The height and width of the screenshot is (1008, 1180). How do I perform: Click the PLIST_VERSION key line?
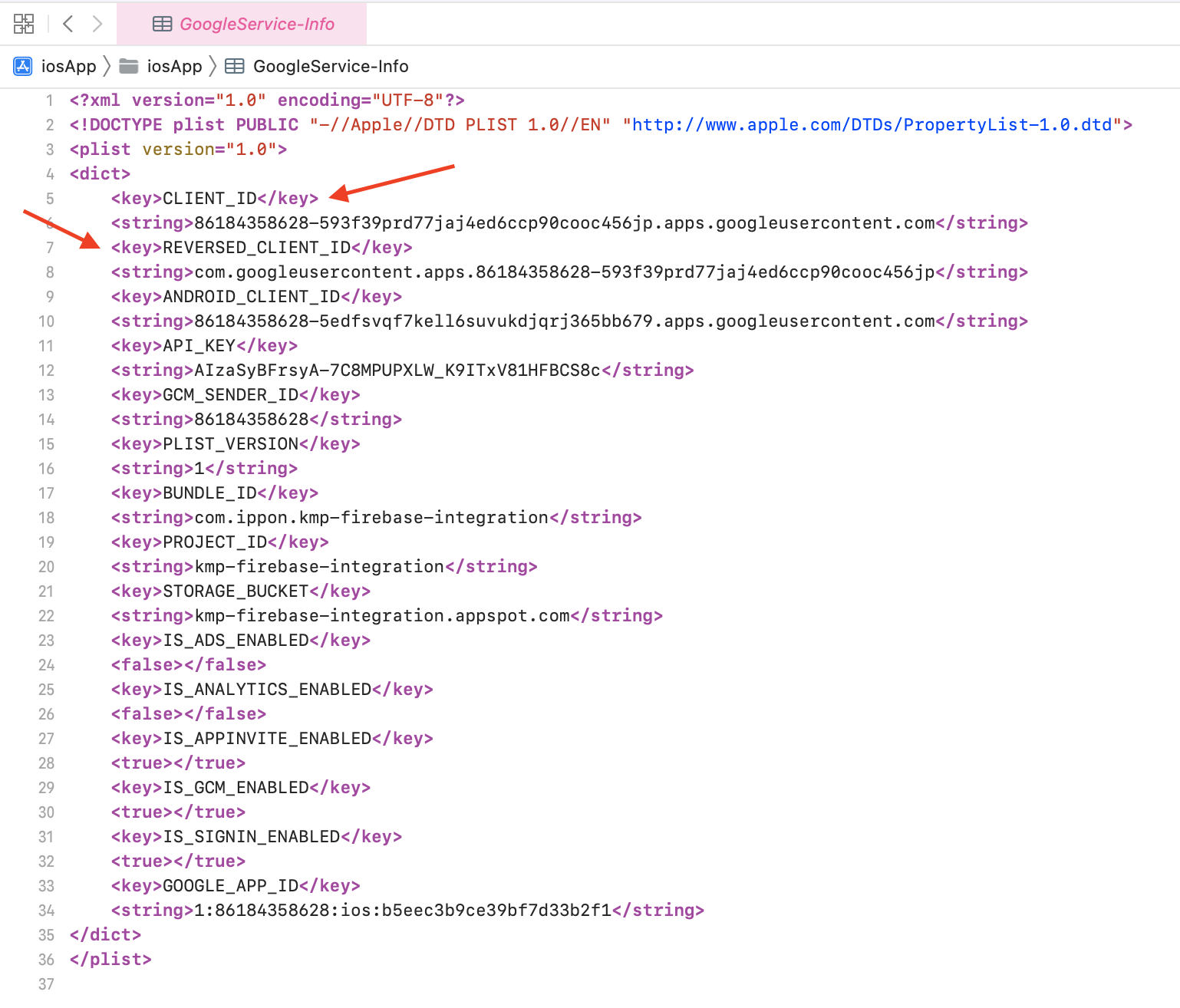[x=236, y=443]
